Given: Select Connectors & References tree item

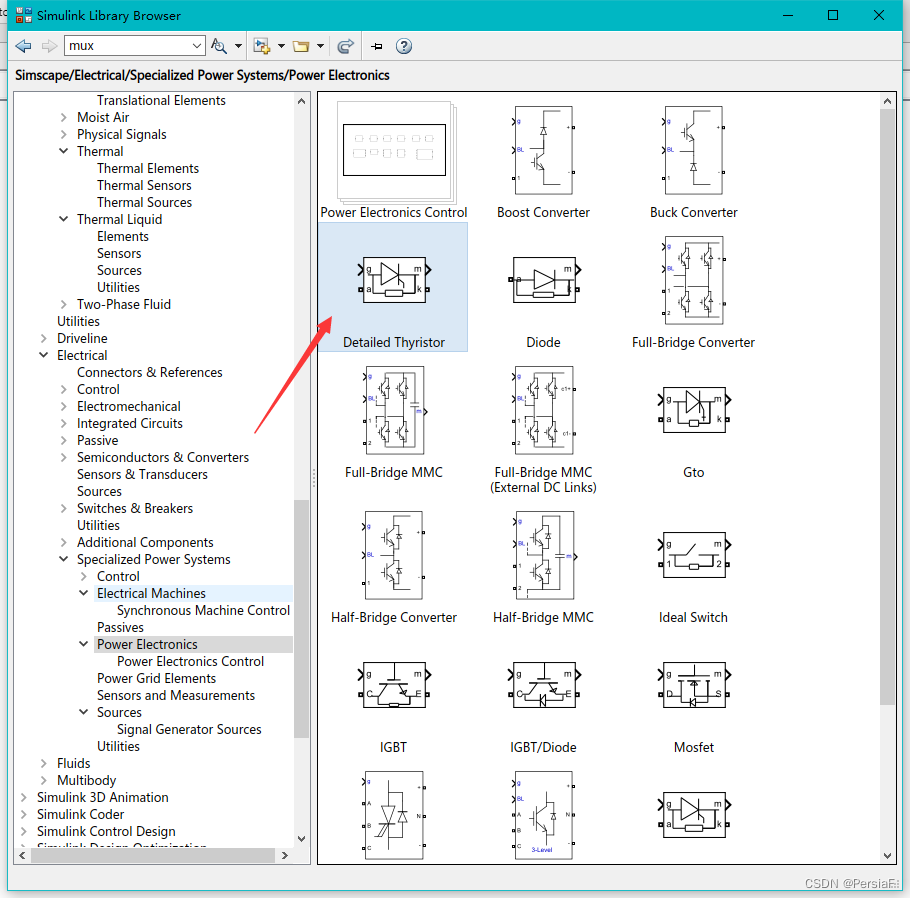Looking at the screenshot, I should click(x=150, y=372).
